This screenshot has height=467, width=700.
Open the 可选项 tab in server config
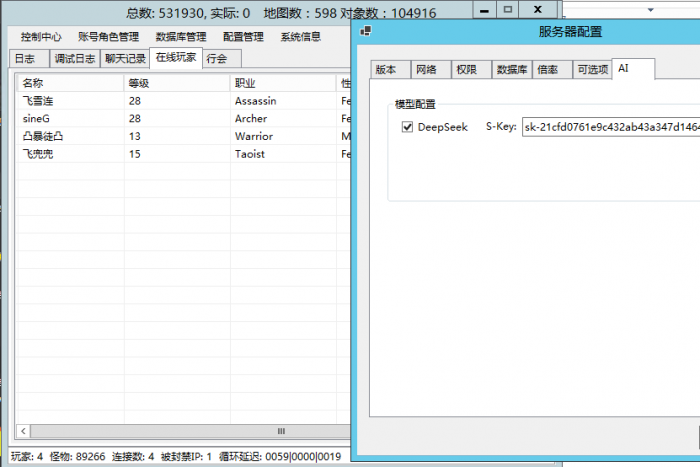click(x=592, y=70)
